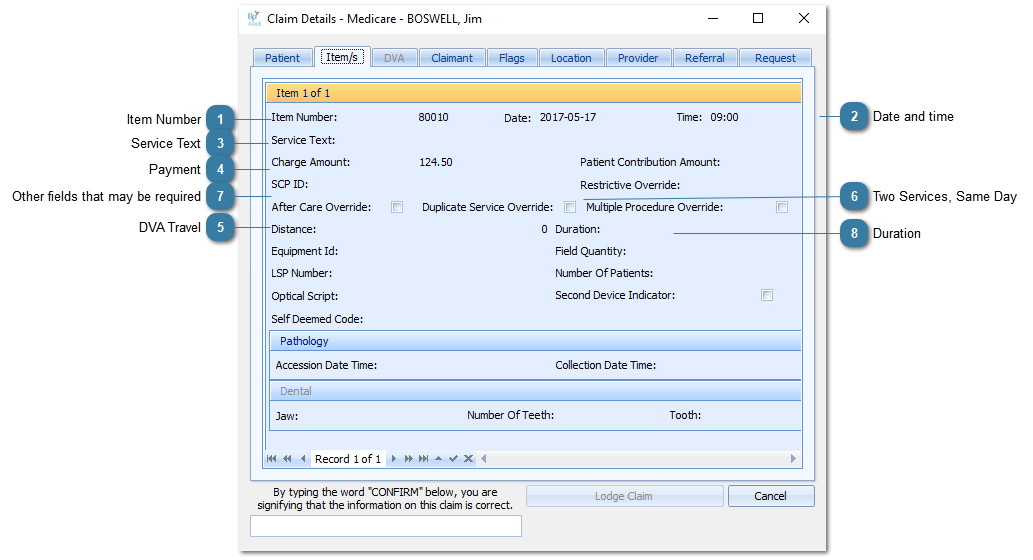Click the Service Text label
This screenshot has height=560, width=1033.
[x=303, y=140]
